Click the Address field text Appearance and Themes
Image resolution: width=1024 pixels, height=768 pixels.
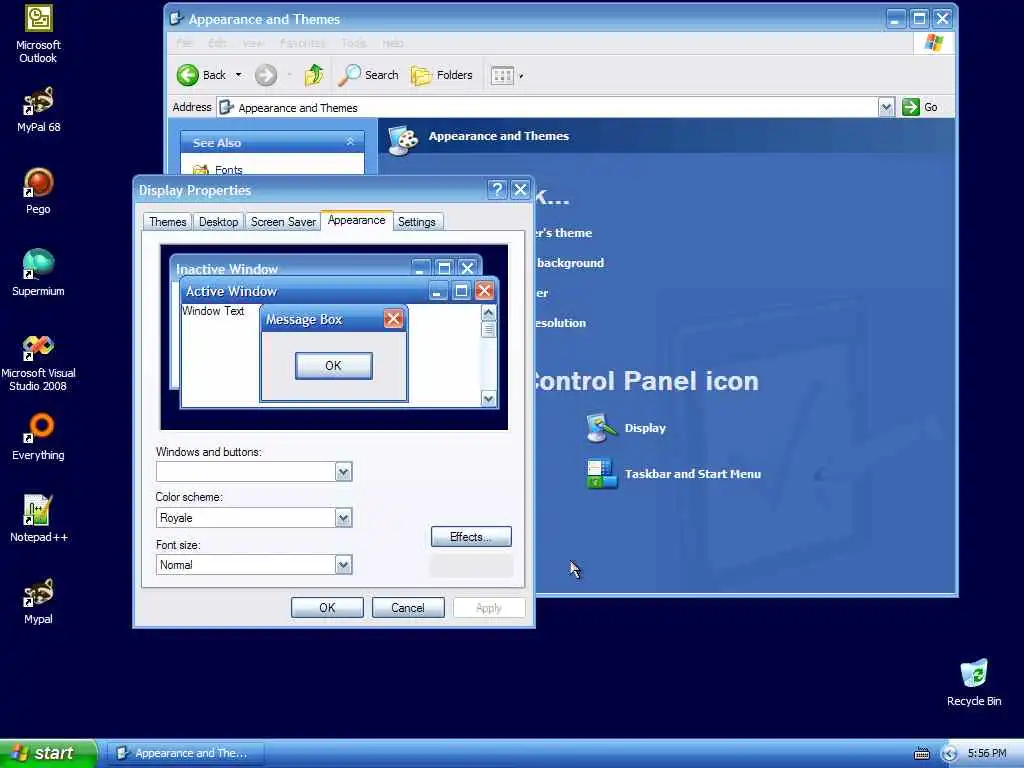[x=298, y=108]
